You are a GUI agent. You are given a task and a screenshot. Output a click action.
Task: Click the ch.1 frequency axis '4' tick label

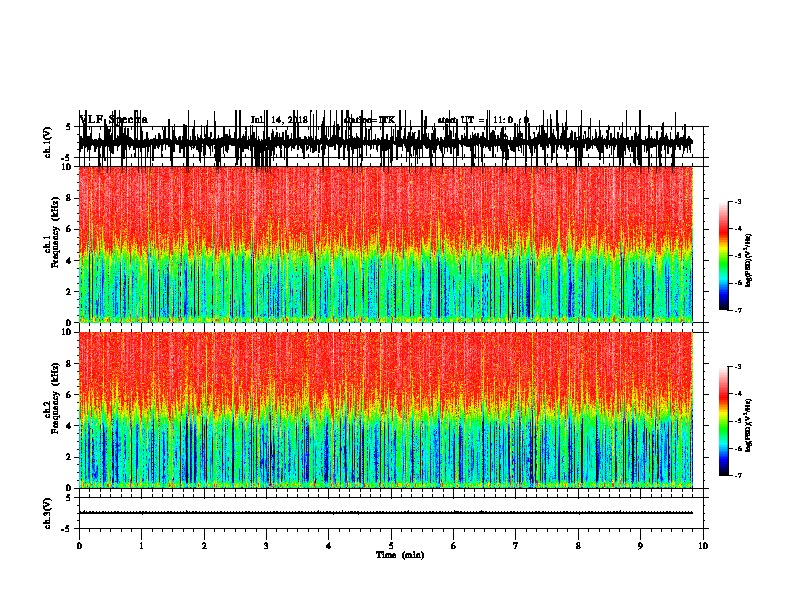70,261
